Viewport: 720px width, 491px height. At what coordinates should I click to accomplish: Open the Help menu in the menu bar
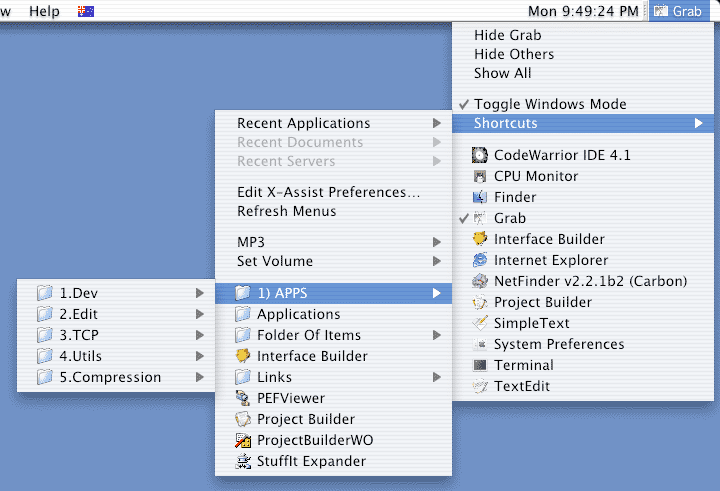tap(44, 11)
